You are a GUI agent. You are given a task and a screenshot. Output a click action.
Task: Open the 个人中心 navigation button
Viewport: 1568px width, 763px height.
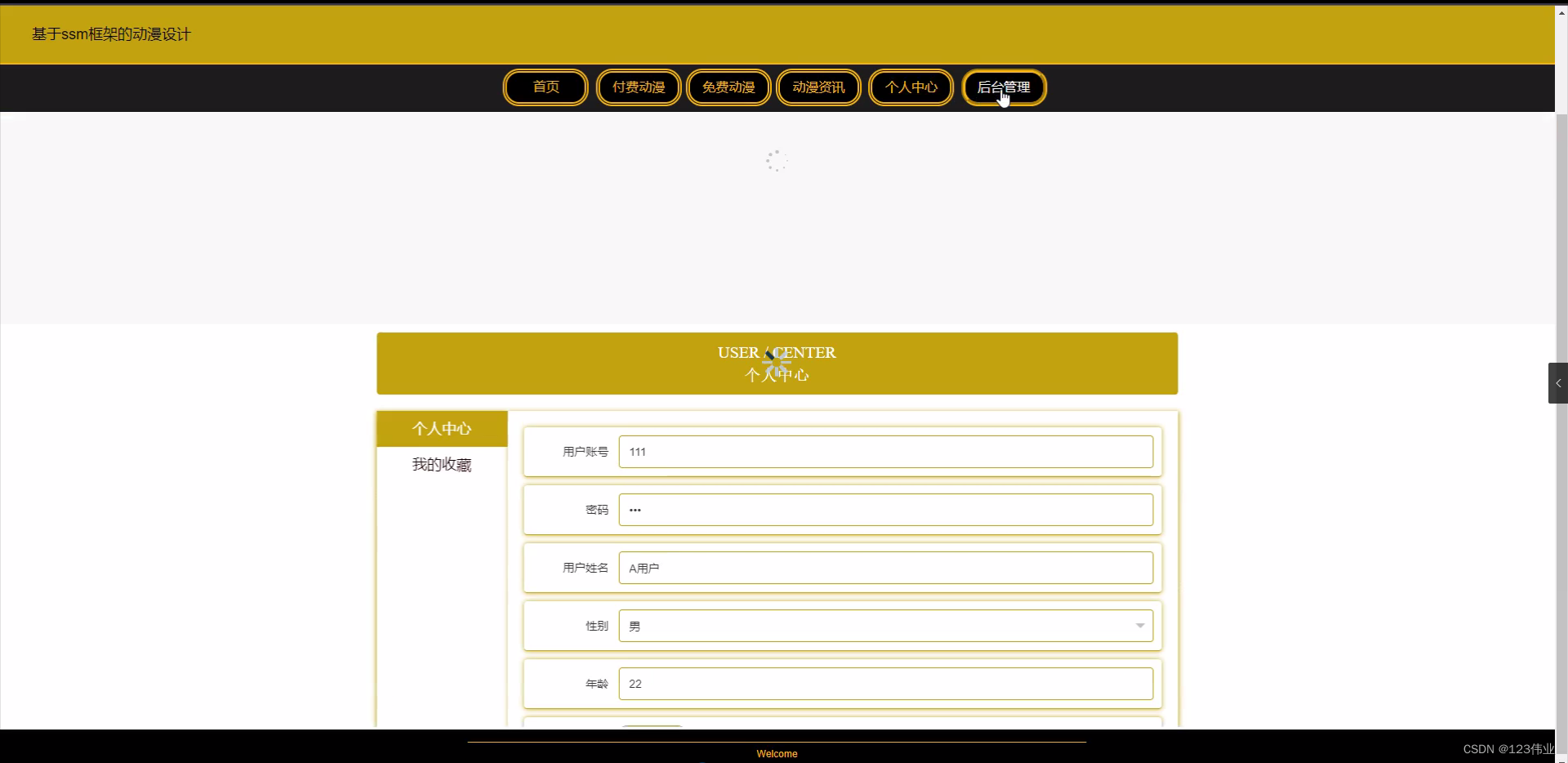tap(910, 87)
